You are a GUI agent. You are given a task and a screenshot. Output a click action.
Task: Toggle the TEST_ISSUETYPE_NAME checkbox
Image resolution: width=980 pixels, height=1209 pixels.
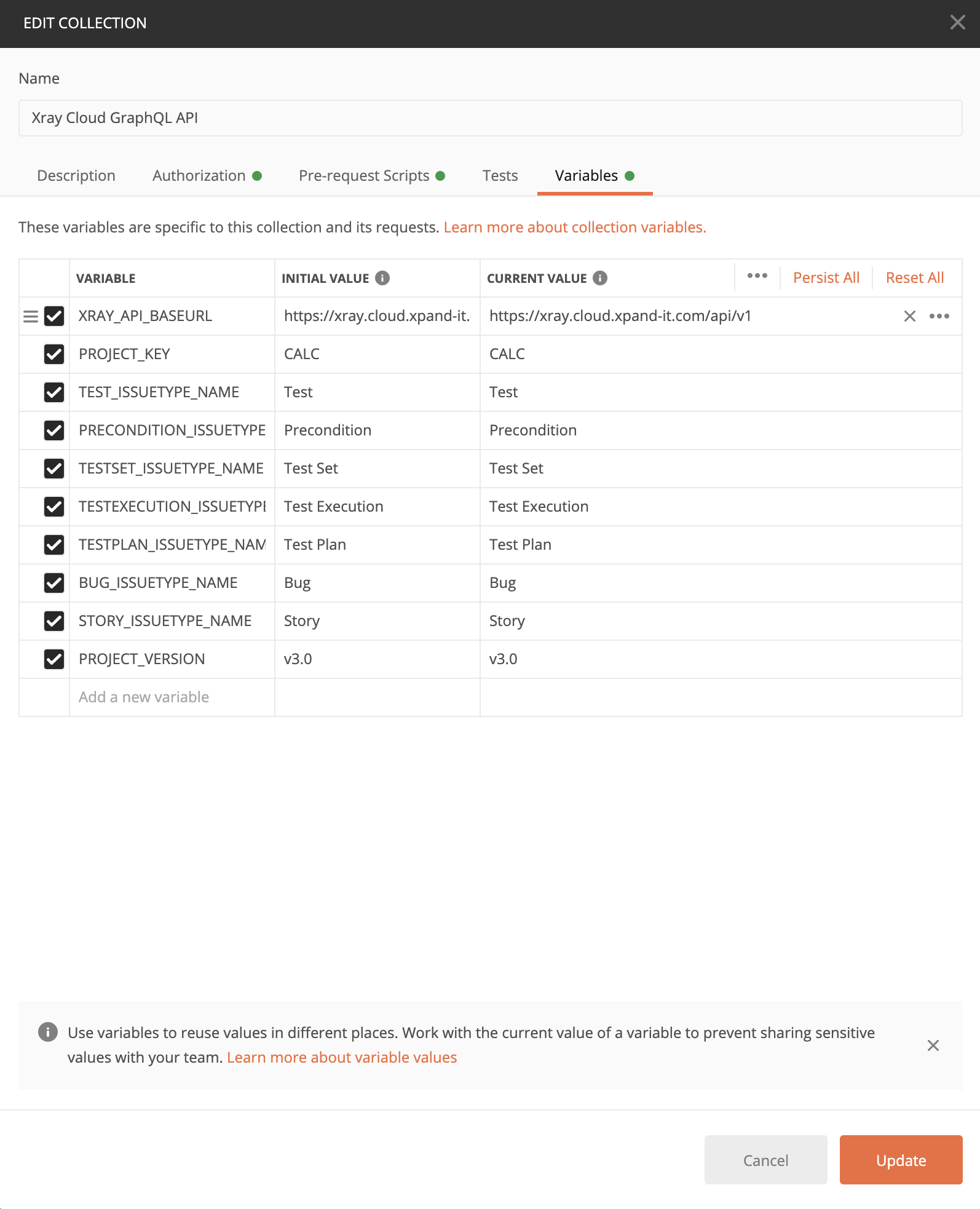coord(54,392)
